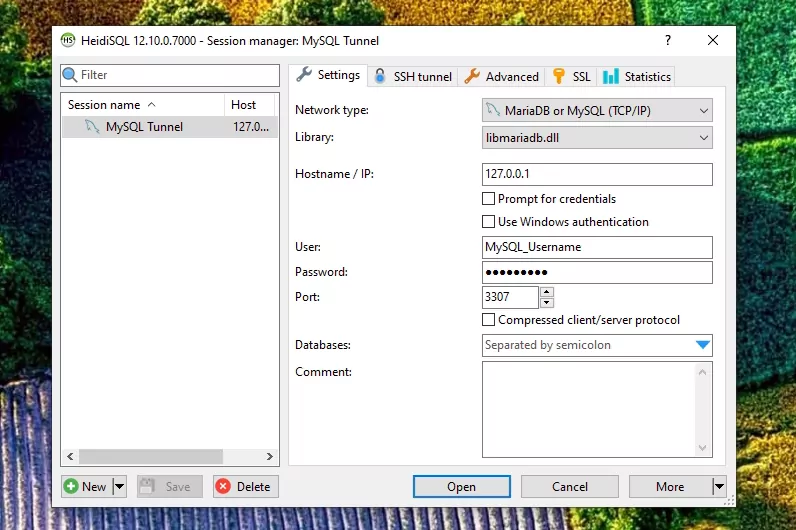Close the Session manager window
This screenshot has height=530, width=796.
pos(713,40)
